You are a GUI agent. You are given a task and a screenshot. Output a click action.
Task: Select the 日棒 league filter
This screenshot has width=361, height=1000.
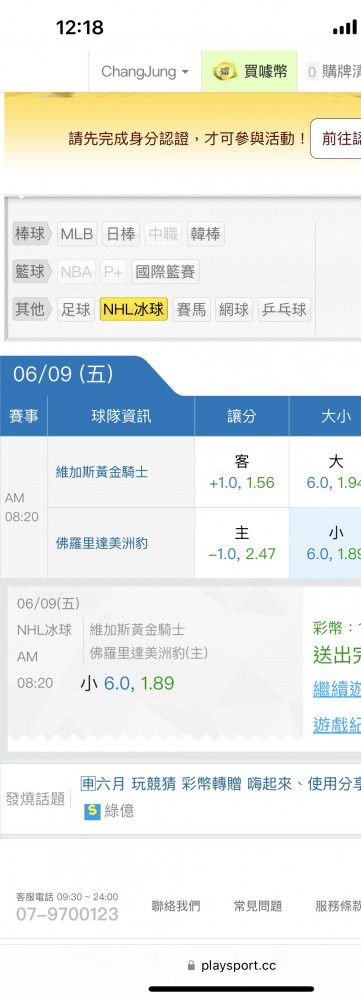click(x=121, y=234)
